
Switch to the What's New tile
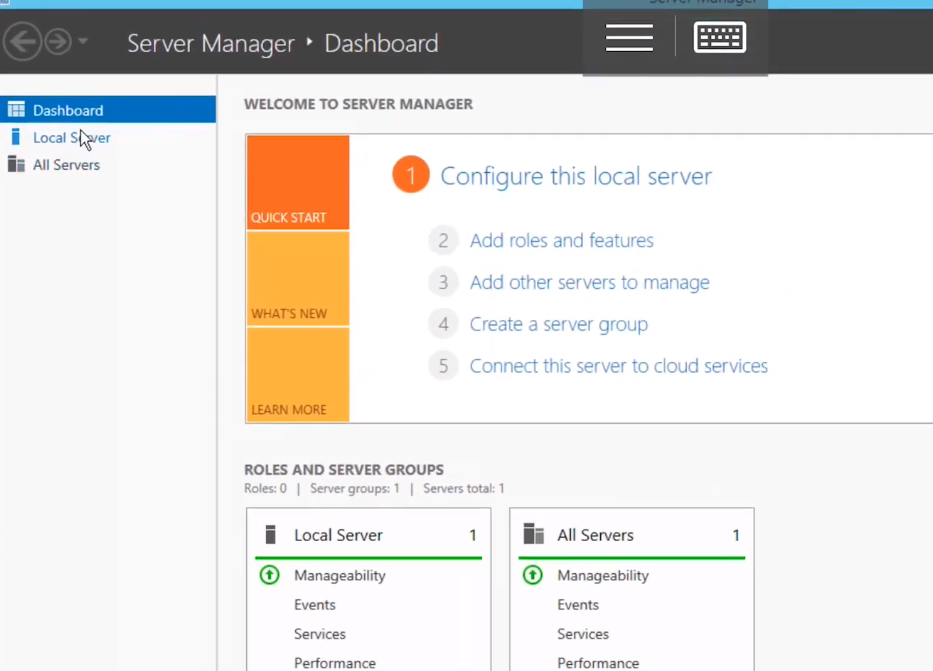297,279
